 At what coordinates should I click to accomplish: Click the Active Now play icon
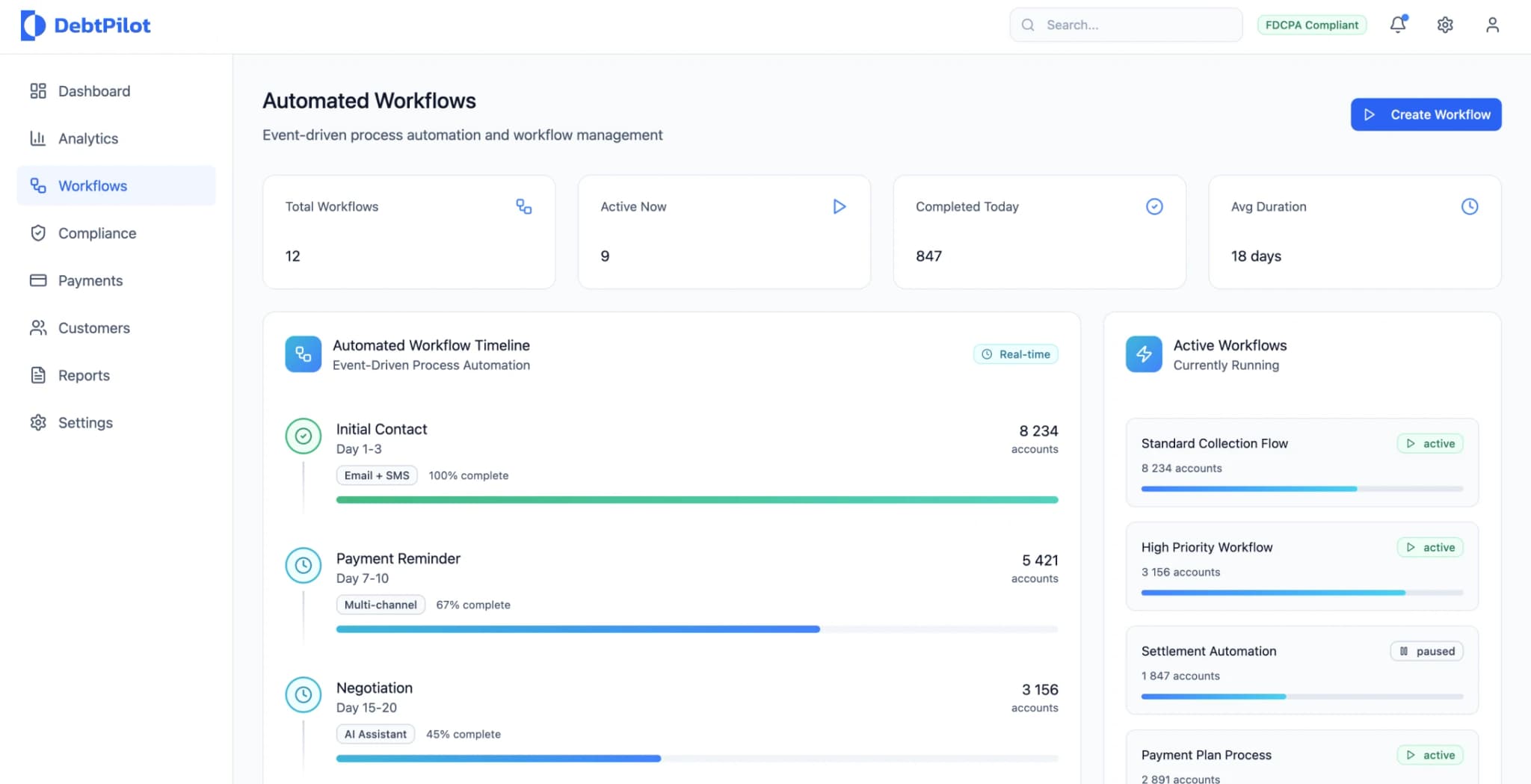[x=839, y=207]
